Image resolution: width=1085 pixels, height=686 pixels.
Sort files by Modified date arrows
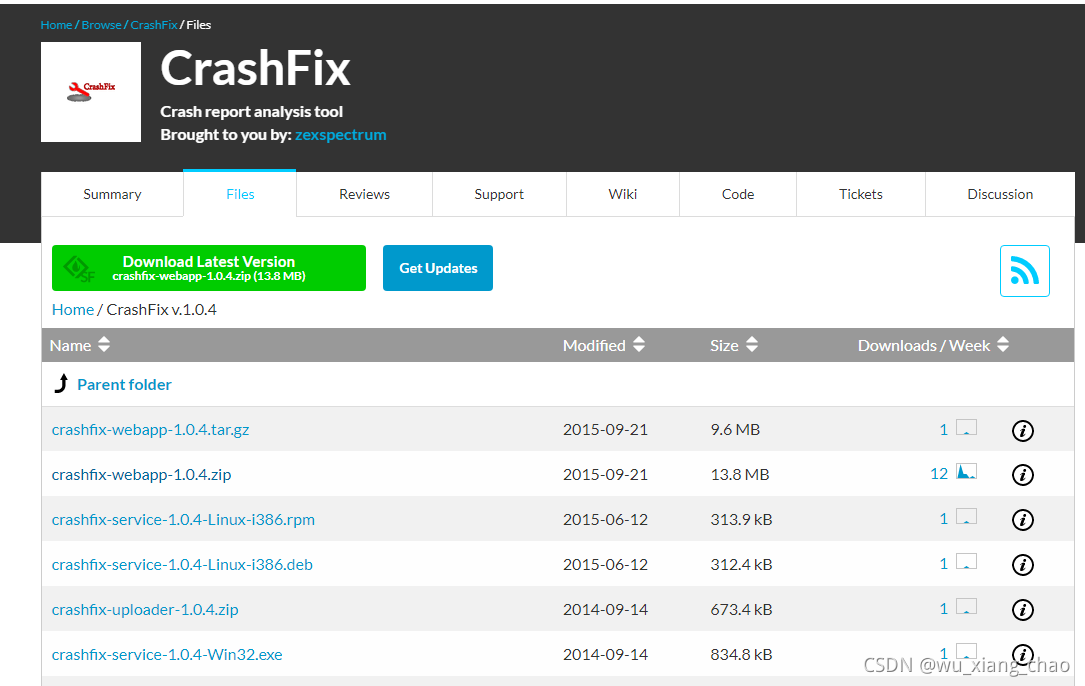(x=637, y=344)
